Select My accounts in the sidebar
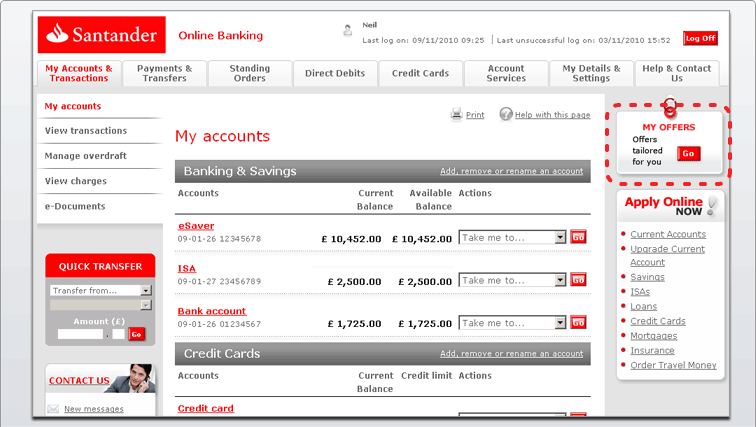The image size is (756, 427). [73, 106]
